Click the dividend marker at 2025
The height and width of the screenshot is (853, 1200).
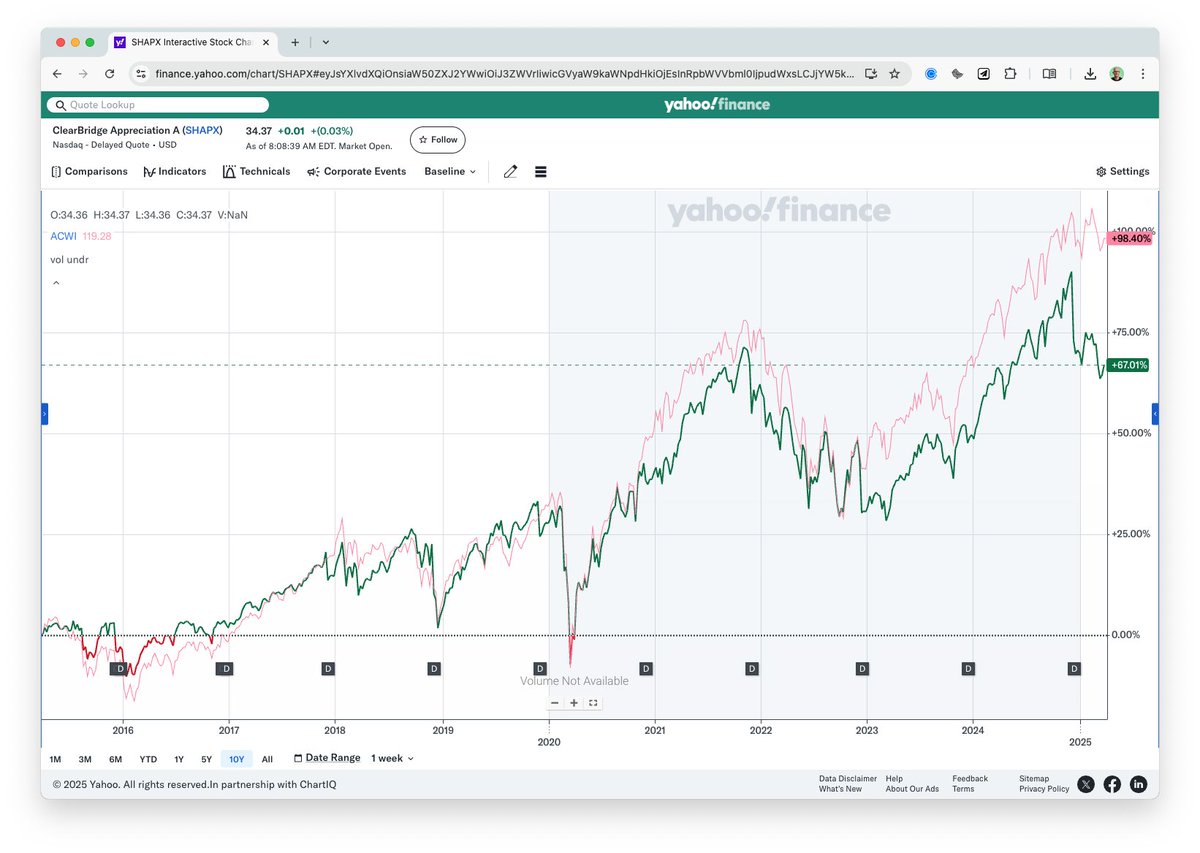pos(1074,668)
